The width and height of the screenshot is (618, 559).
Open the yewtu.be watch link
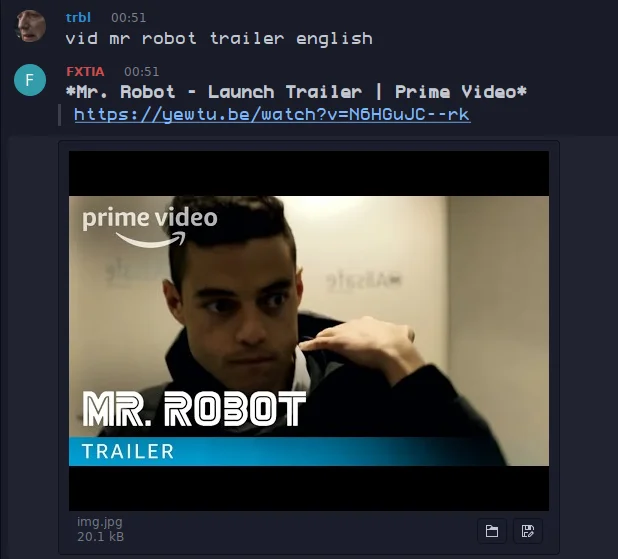272,115
